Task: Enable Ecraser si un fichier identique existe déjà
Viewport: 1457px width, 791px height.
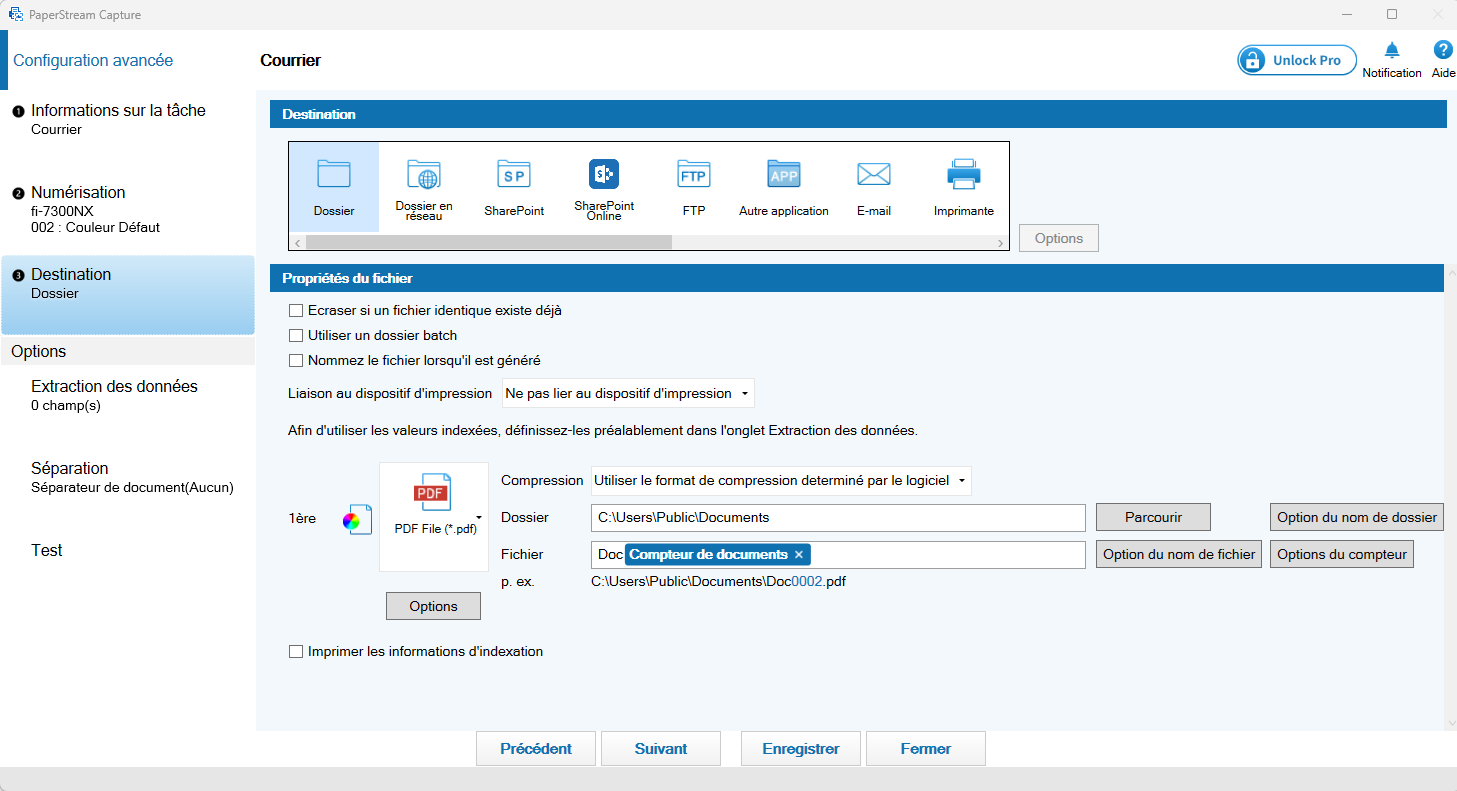Action: (296, 310)
